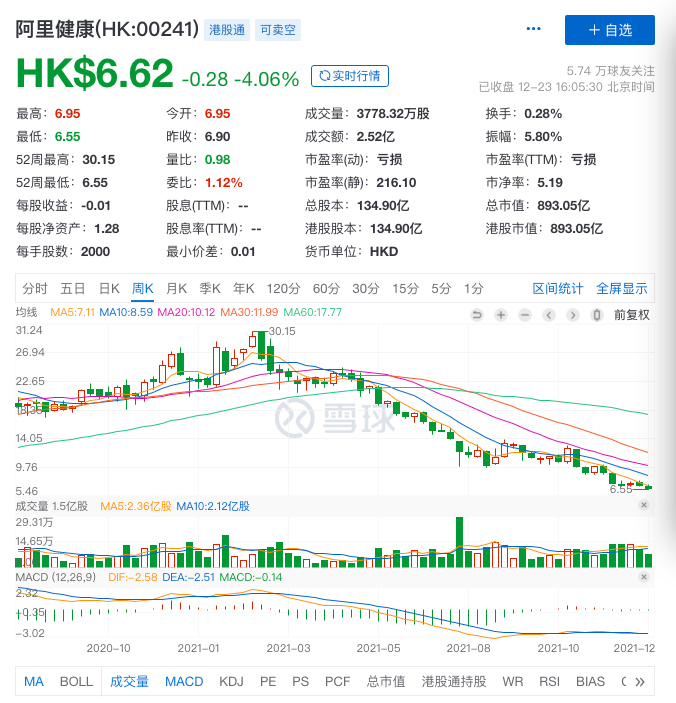Click the MA30:11.99 moving average label
The height and width of the screenshot is (703, 676).
click(x=249, y=312)
